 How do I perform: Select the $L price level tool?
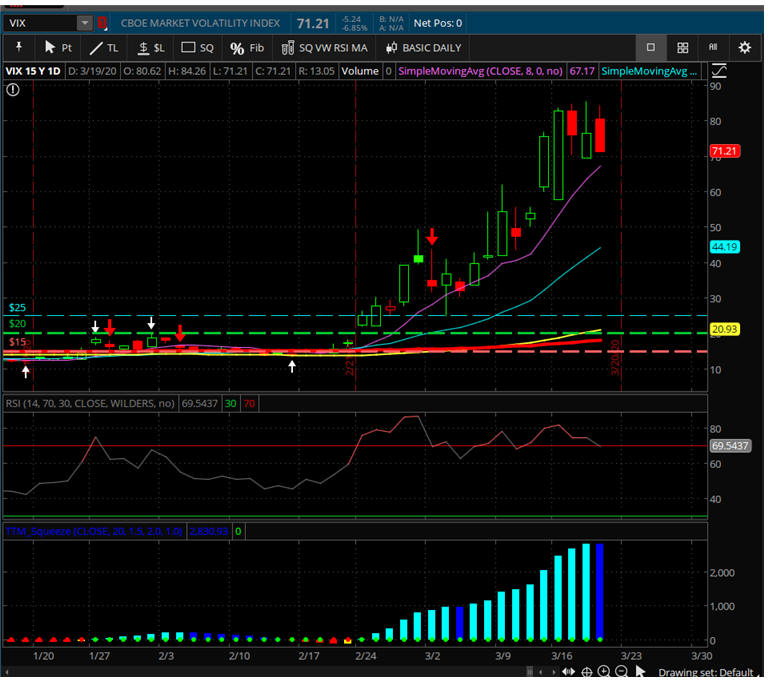(151, 47)
